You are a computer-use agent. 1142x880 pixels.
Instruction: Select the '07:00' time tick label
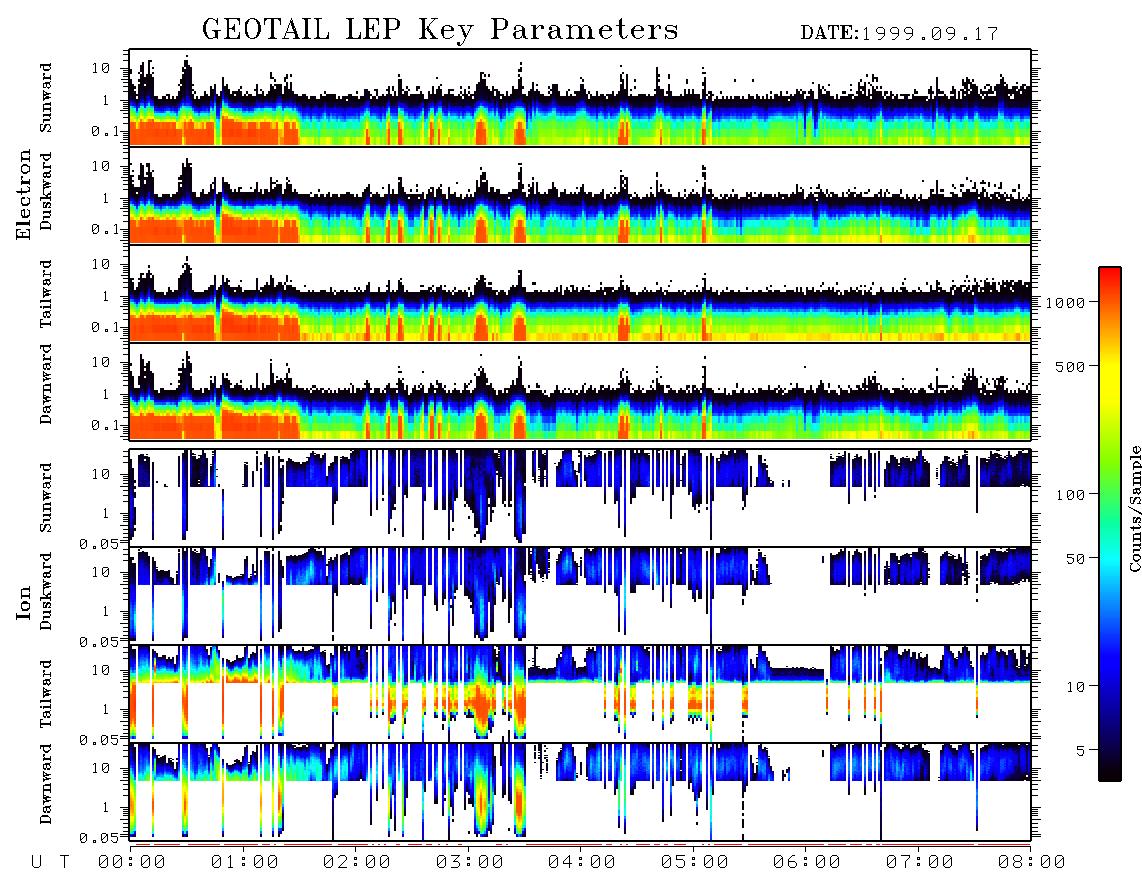pyautogui.click(x=920, y=862)
